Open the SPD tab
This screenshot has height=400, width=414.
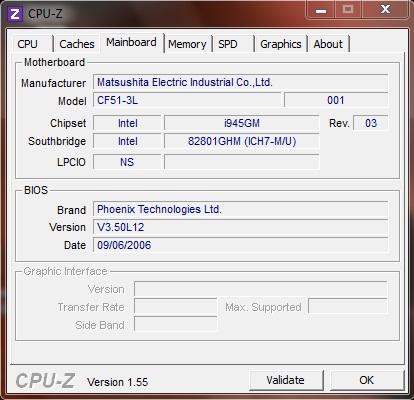click(x=234, y=44)
